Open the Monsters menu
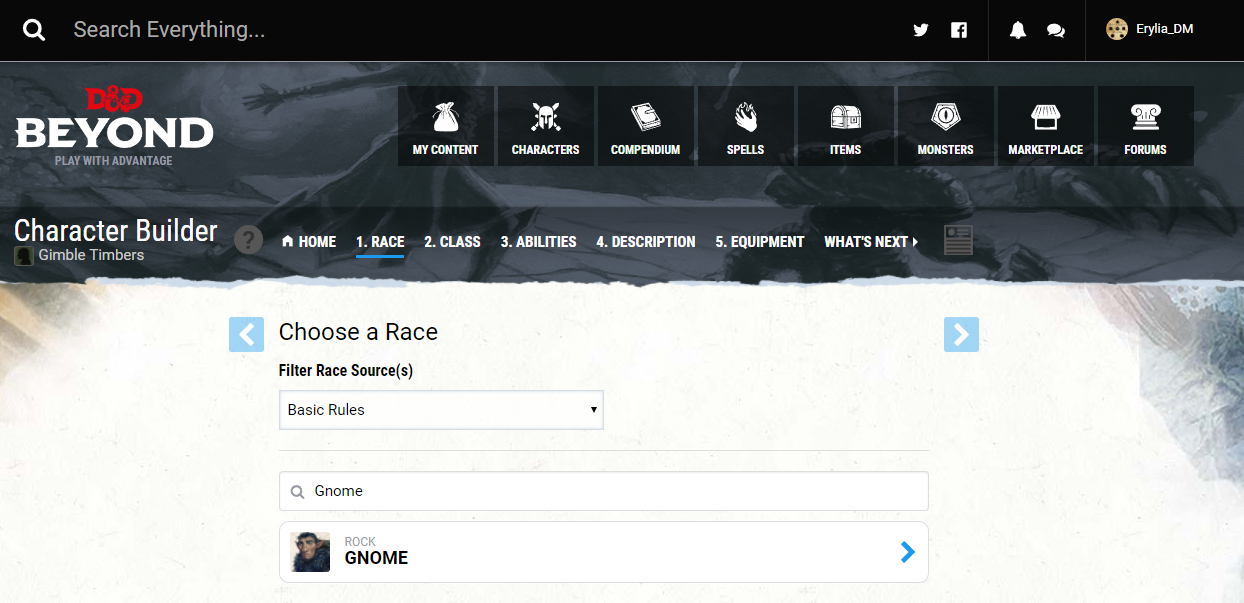The height and width of the screenshot is (603, 1244). (x=946, y=126)
